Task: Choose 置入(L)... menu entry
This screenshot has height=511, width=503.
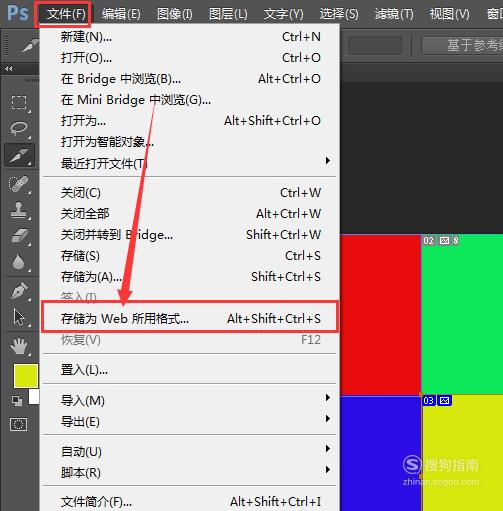Action: click(190, 370)
